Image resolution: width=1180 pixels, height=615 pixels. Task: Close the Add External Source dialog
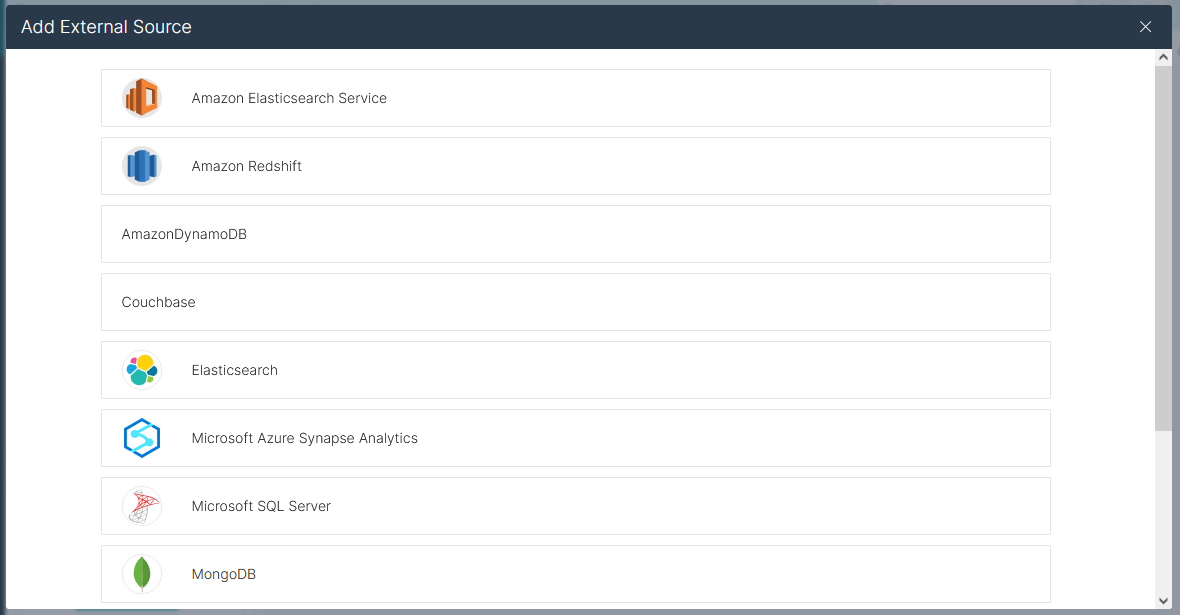(x=1145, y=27)
